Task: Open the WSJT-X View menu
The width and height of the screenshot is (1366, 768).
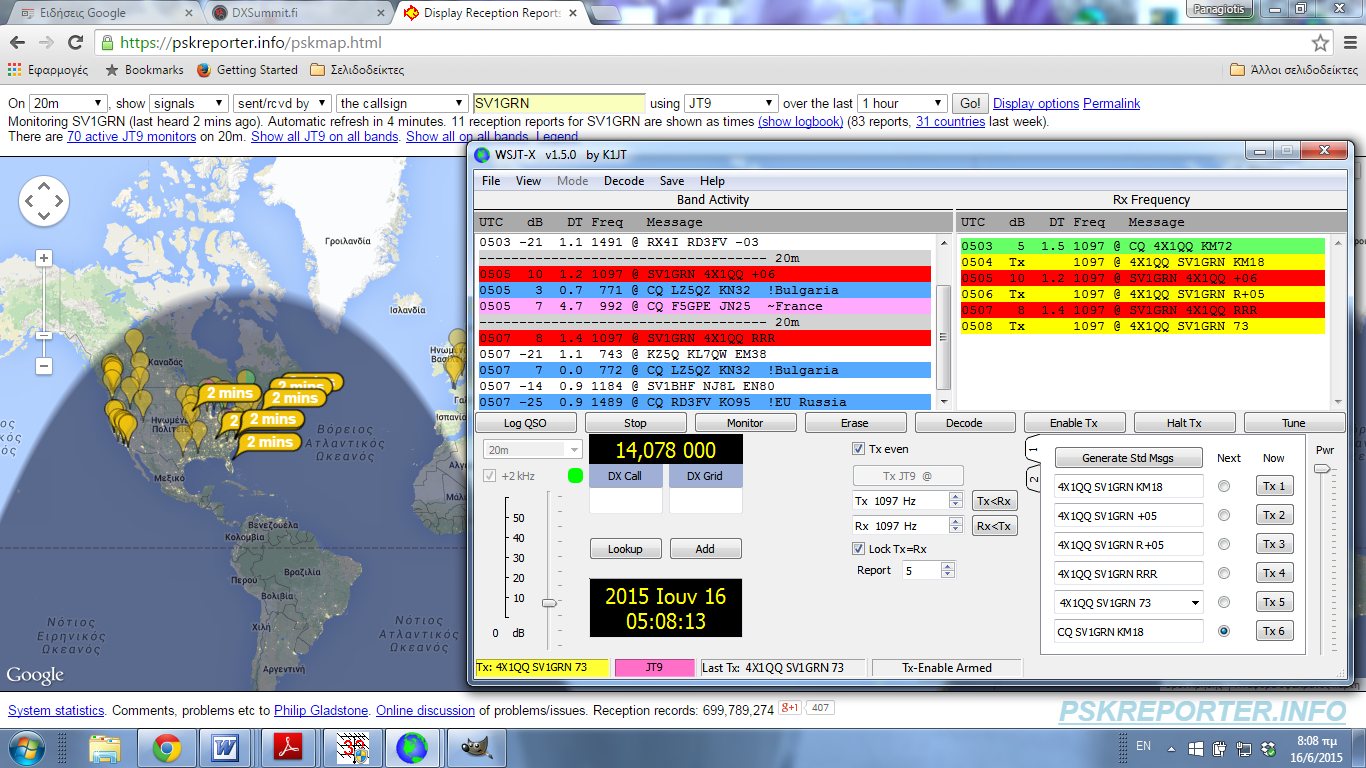Action: click(528, 181)
